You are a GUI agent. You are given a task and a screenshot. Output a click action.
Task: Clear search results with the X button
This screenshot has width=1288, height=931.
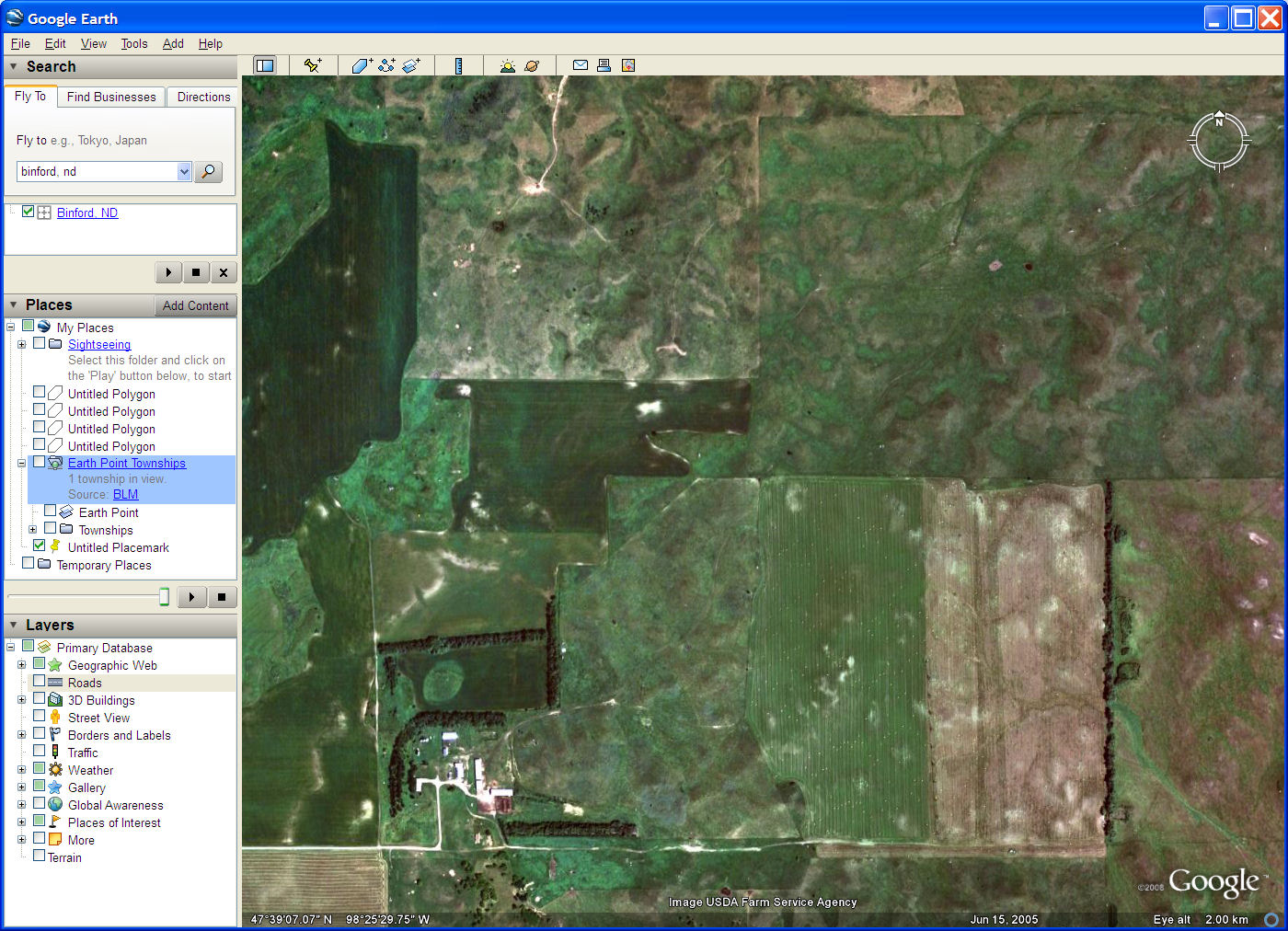[x=224, y=272]
